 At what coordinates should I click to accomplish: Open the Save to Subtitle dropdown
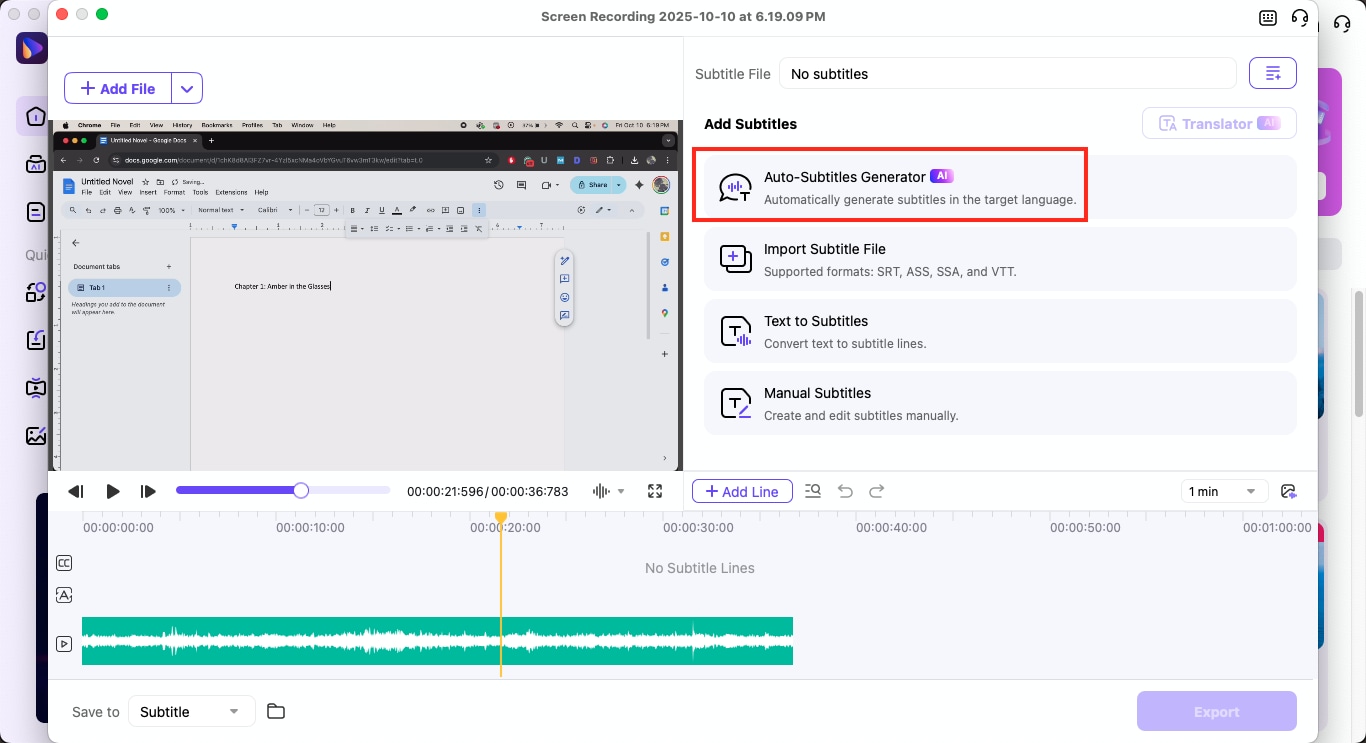click(x=191, y=711)
